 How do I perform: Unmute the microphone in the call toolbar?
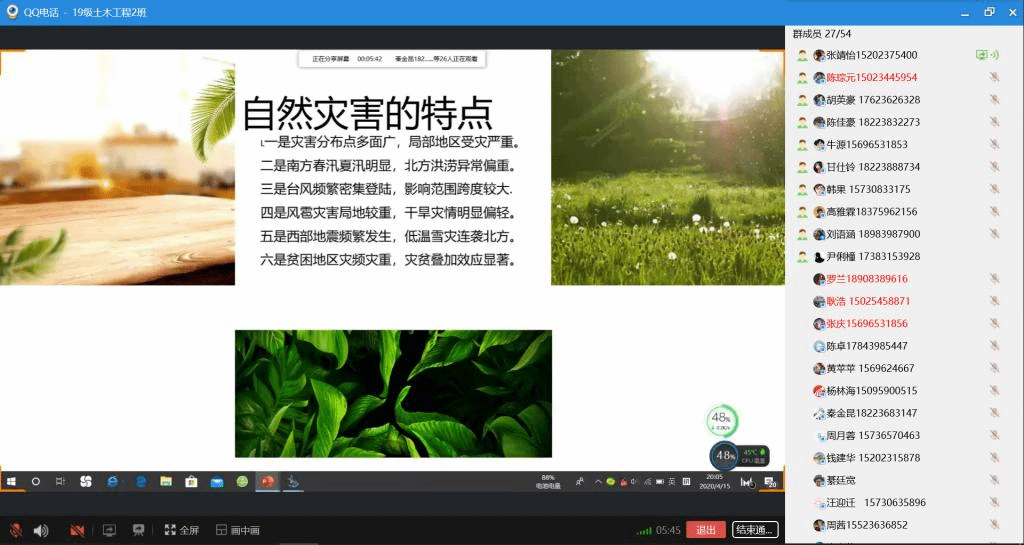(x=16, y=530)
